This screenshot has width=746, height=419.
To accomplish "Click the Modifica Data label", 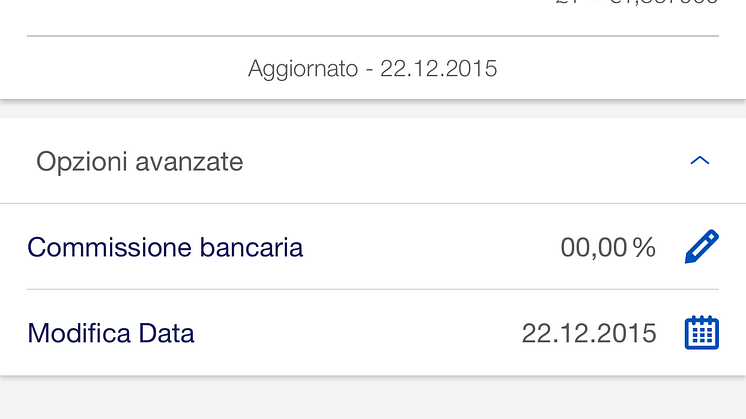I will pos(111,333).
